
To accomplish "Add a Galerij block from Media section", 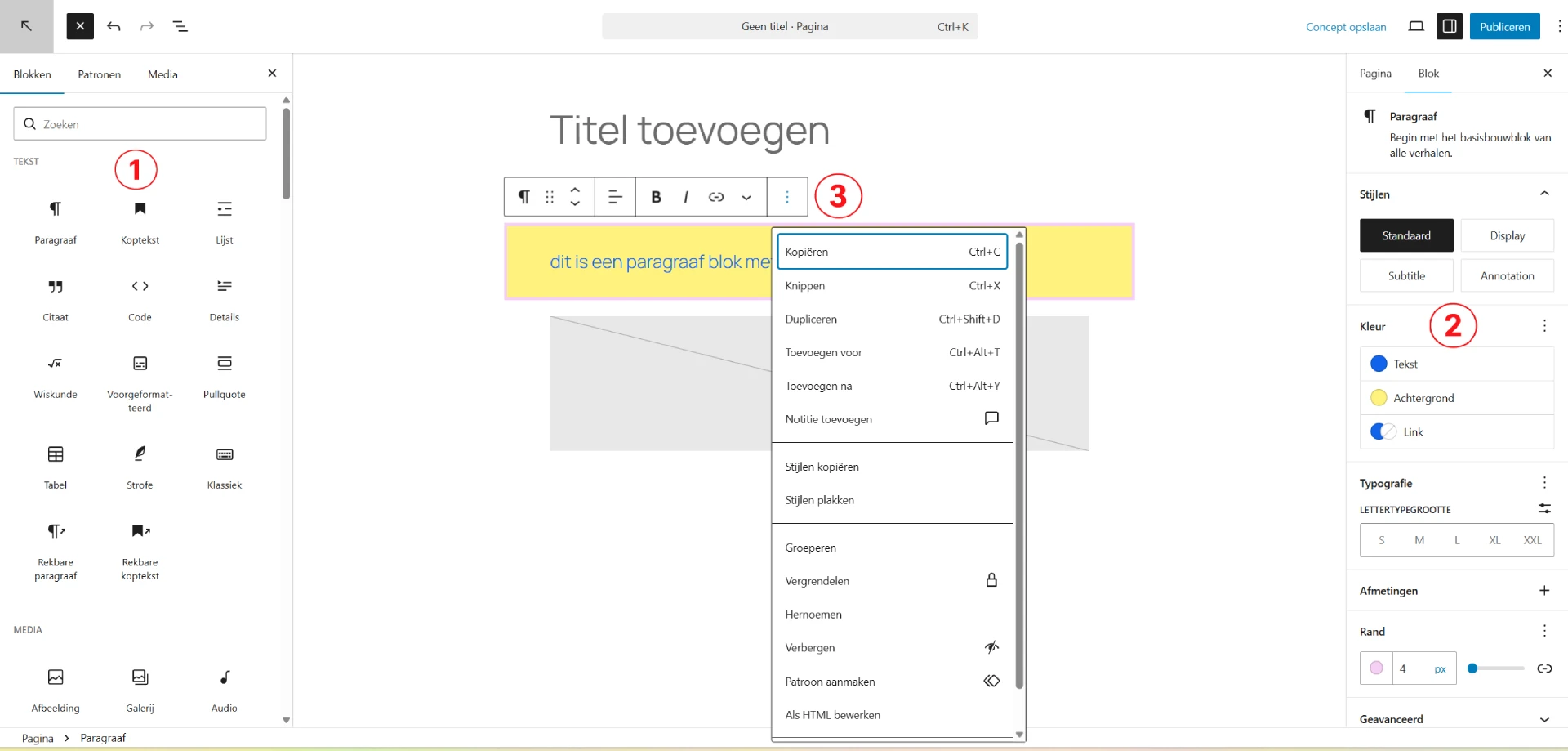I will 139,689.
